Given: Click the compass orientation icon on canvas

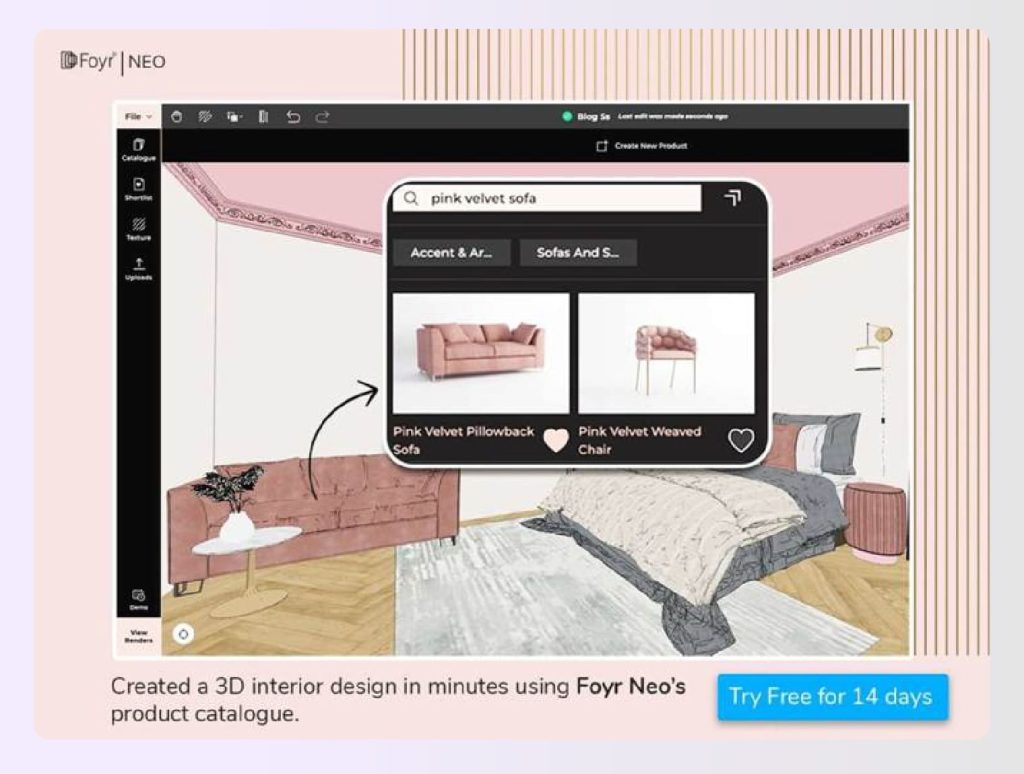Looking at the screenshot, I should [x=184, y=634].
